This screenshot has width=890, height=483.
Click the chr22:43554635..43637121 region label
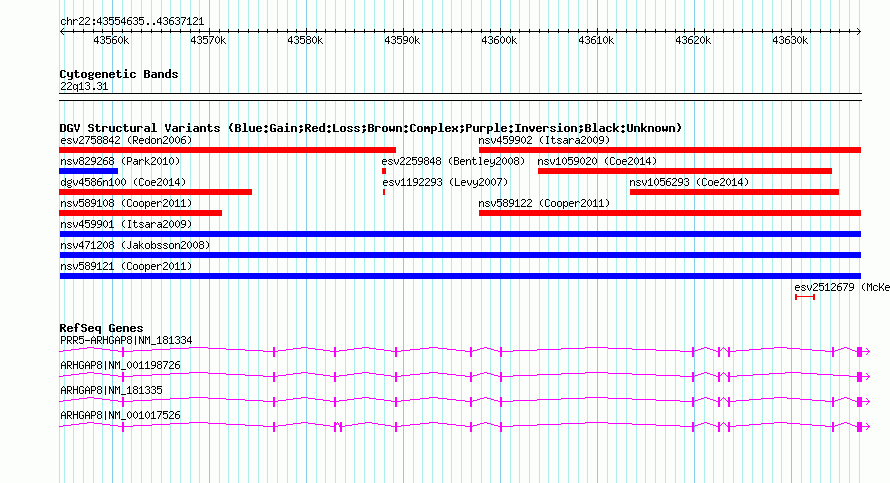[132, 21]
